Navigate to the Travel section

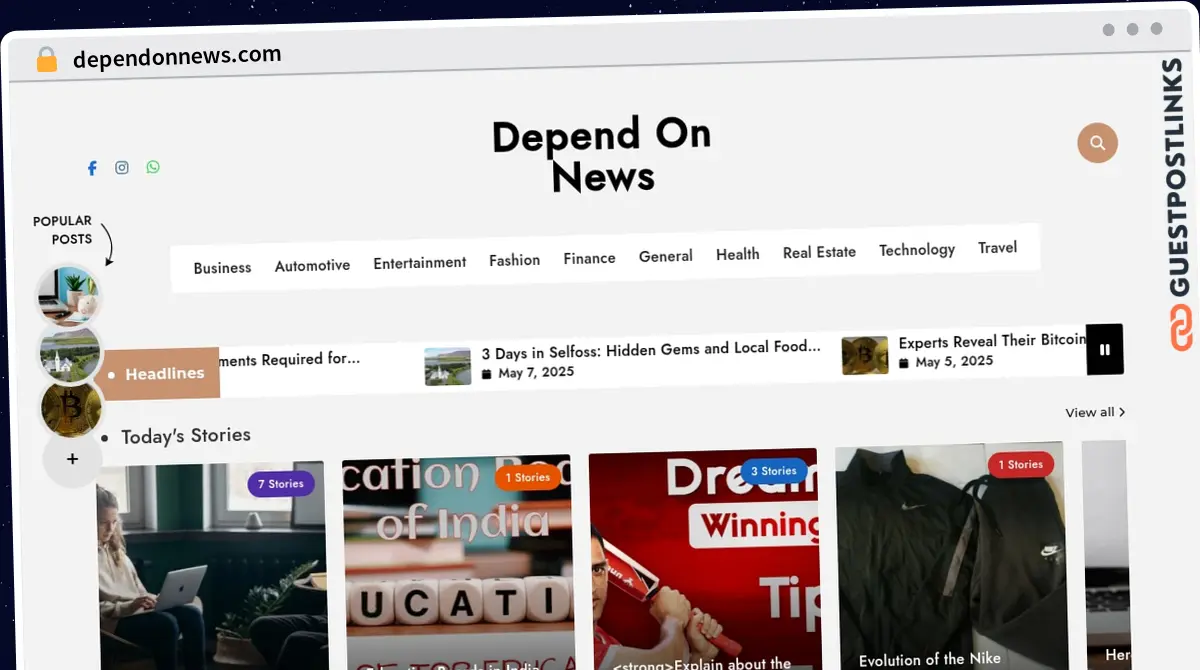click(997, 247)
